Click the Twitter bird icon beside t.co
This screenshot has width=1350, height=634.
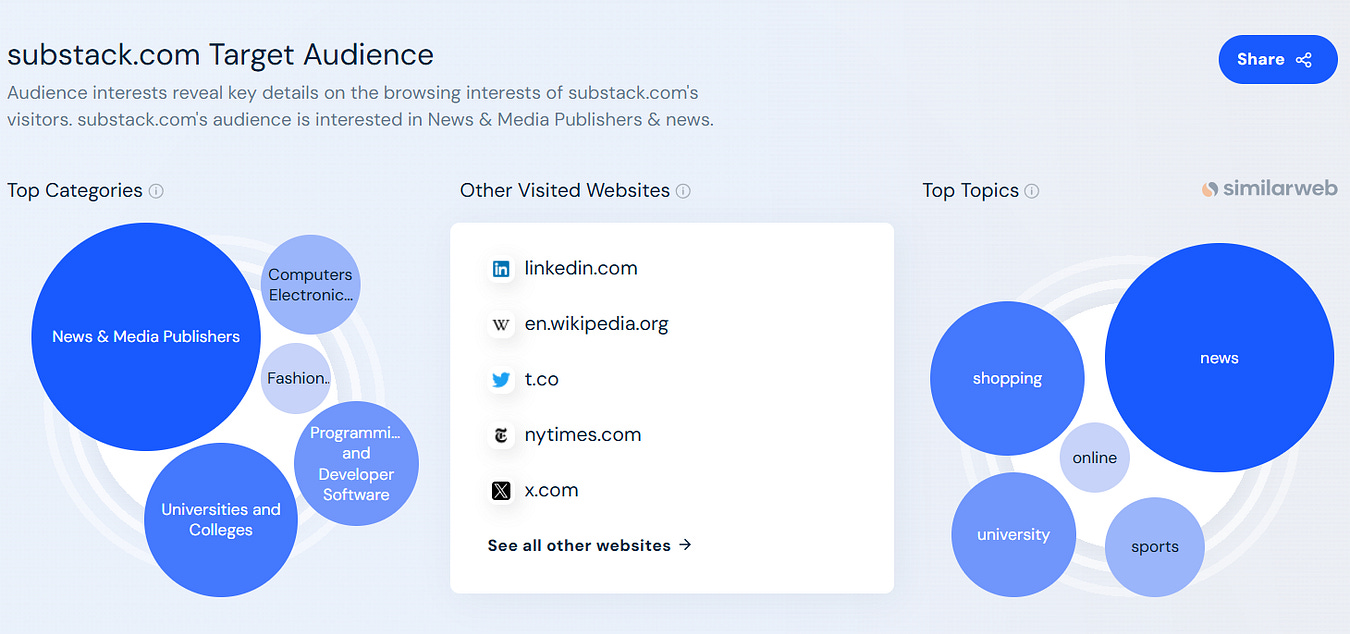(501, 380)
